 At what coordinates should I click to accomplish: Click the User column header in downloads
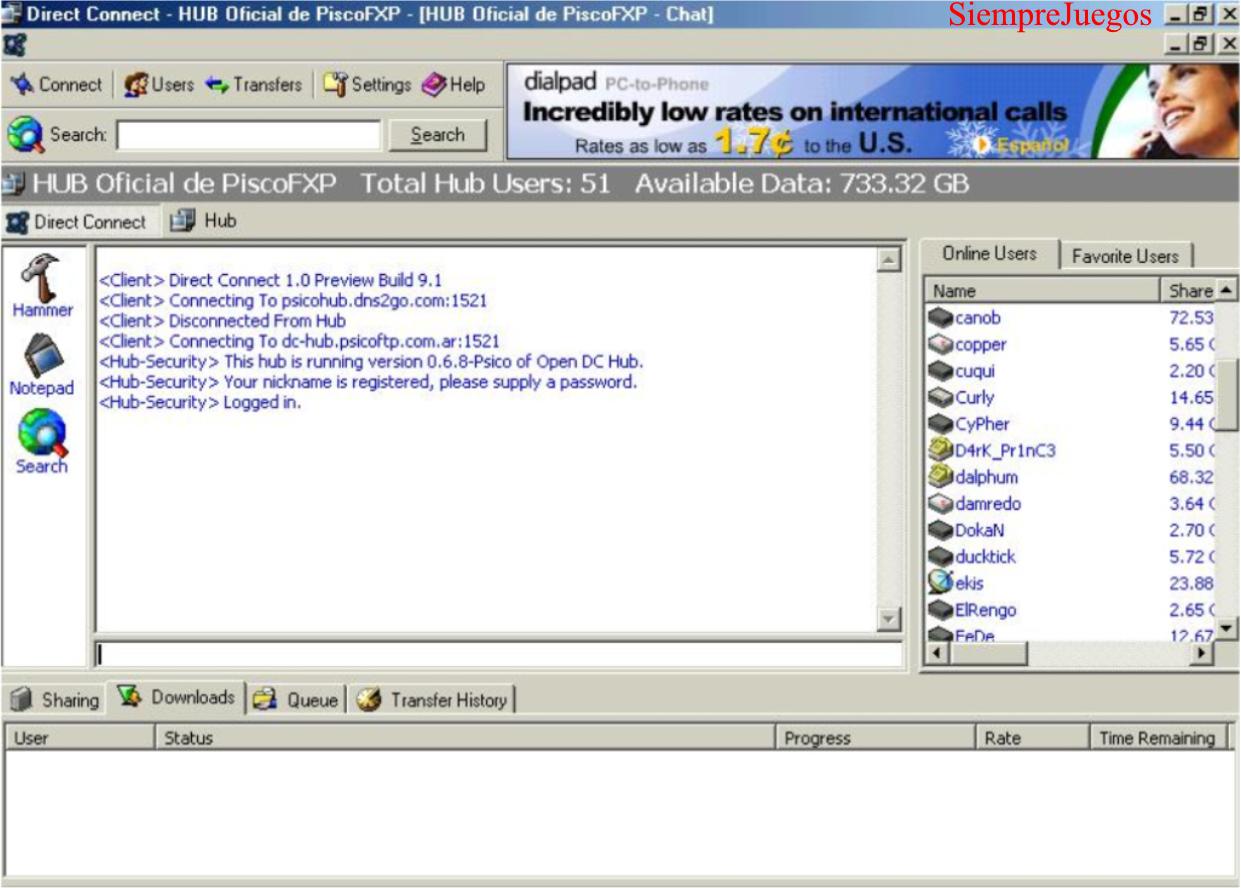click(80, 738)
